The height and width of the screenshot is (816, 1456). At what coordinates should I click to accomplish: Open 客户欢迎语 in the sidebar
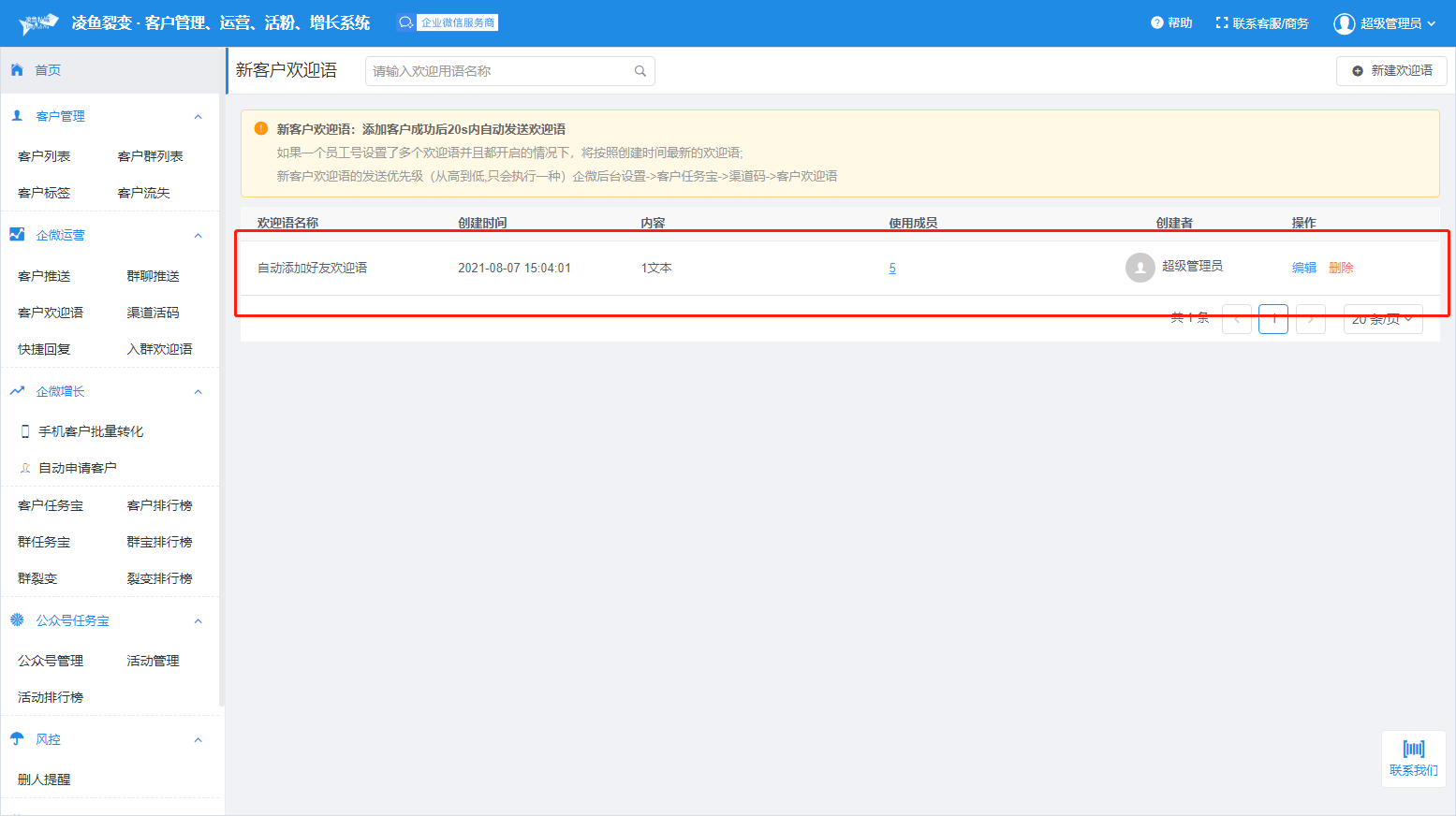click(x=51, y=313)
